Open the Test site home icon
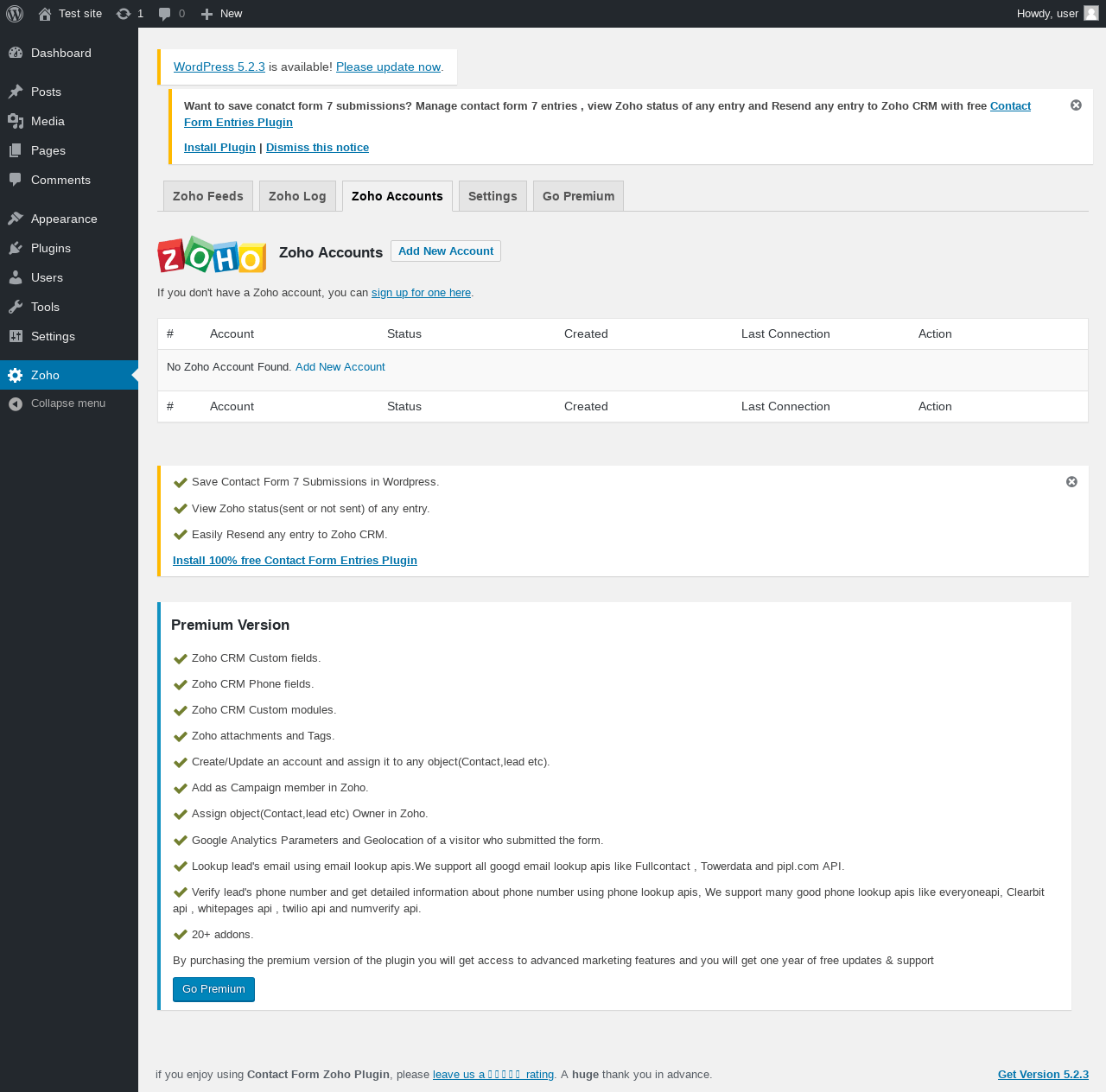 [45, 14]
